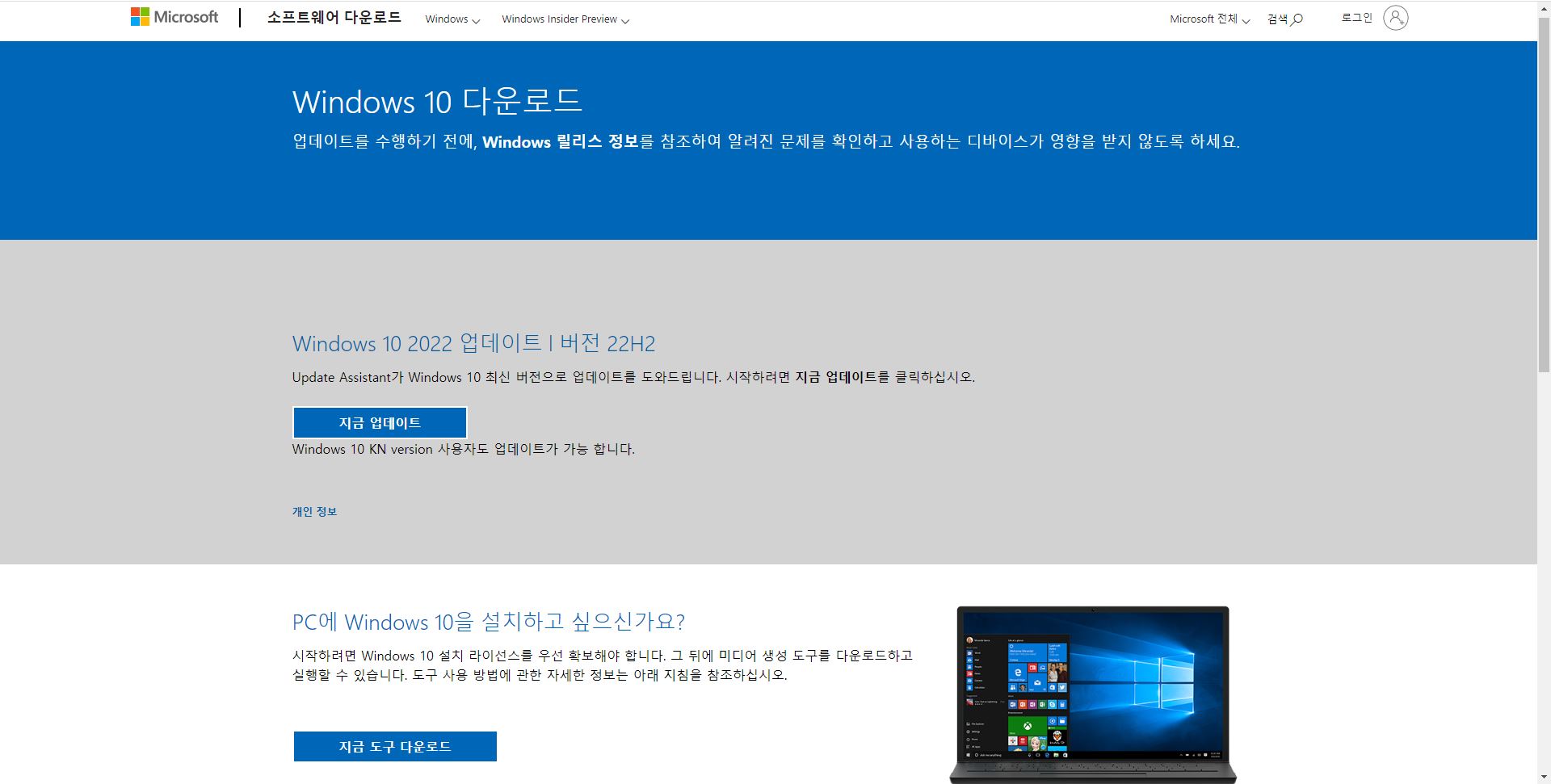Expand Windows Insider Preview dropdown
Screen dimensions: 1551x784
tap(565, 19)
